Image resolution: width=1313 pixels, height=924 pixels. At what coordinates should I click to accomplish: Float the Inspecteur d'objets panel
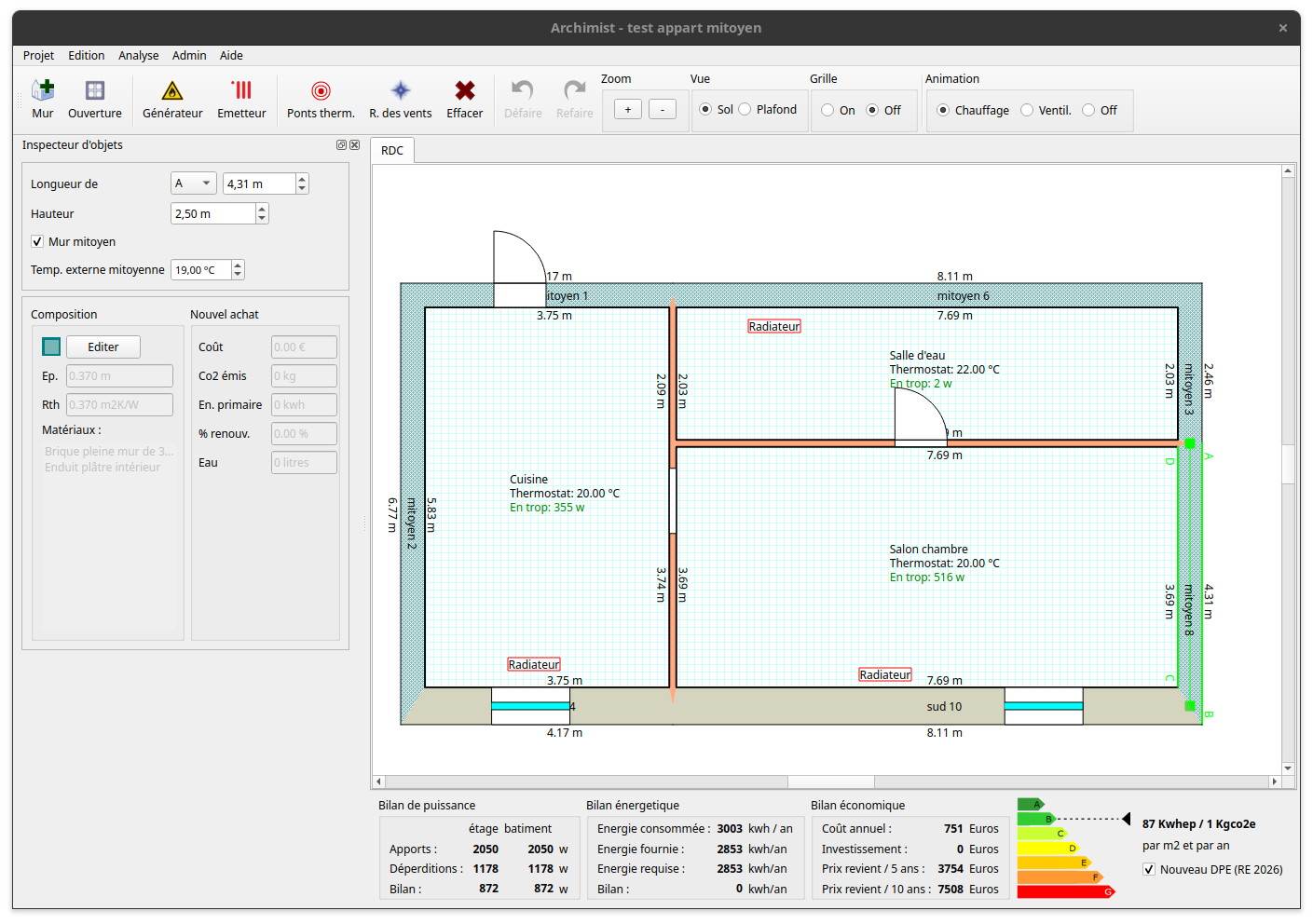pos(341,145)
